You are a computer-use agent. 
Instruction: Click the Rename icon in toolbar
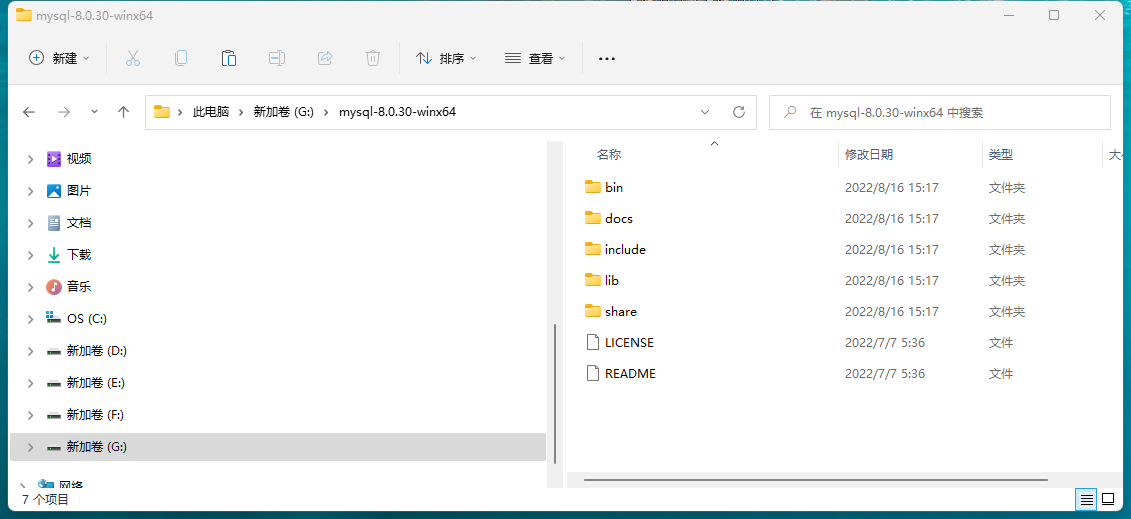pos(277,58)
